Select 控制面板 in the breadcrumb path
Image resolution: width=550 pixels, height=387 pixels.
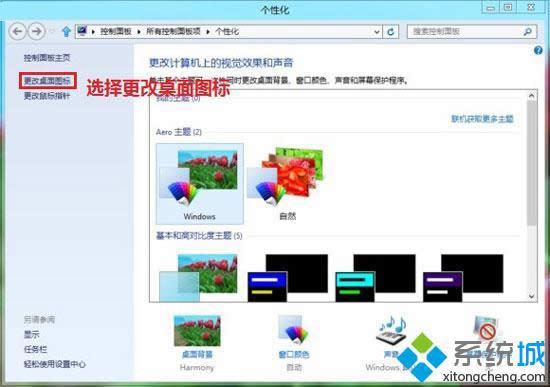pyautogui.click(x=116, y=32)
